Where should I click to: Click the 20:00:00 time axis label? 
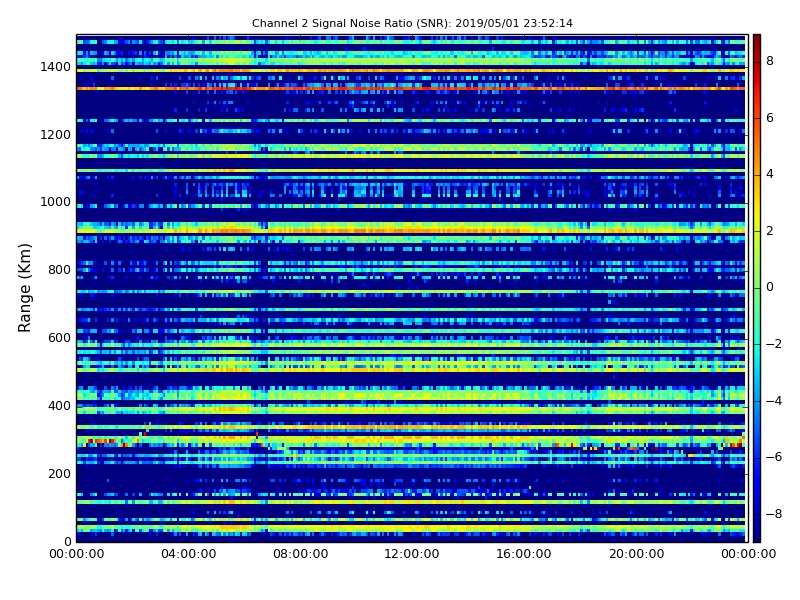tap(636, 554)
